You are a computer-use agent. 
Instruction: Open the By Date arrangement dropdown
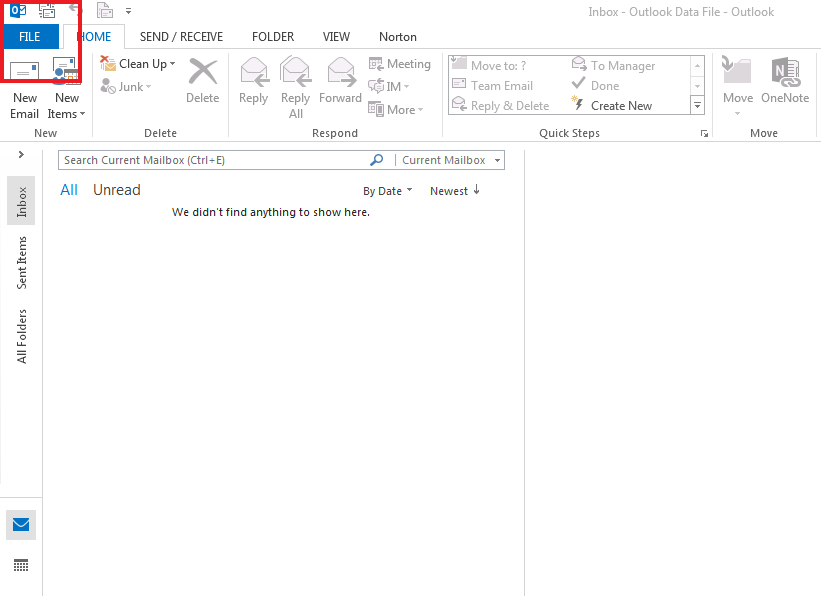tap(388, 191)
